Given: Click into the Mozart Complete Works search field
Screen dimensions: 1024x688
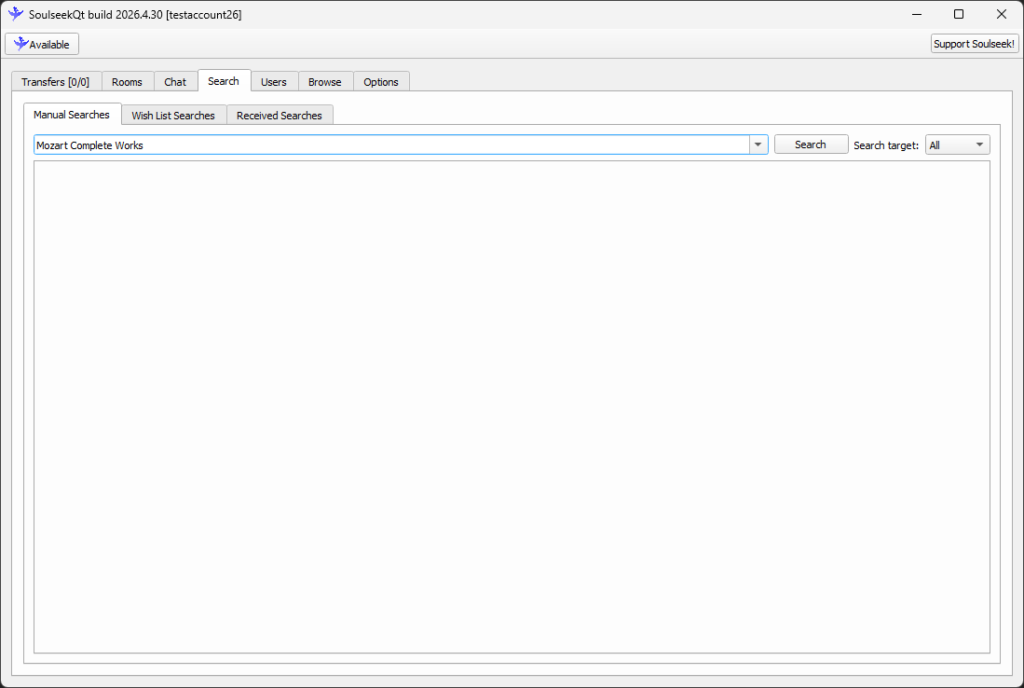Looking at the screenshot, I should (x=391, y=145).
